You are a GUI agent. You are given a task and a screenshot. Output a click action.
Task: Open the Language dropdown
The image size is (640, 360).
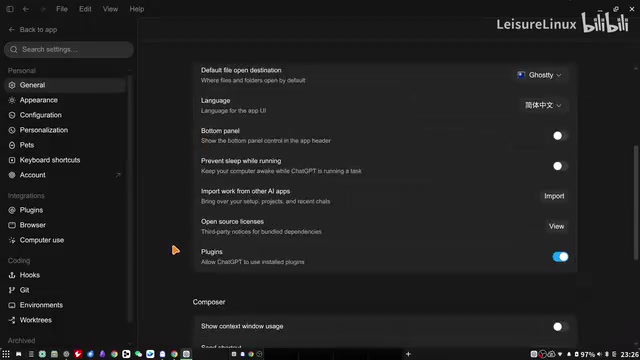point(543,105)
